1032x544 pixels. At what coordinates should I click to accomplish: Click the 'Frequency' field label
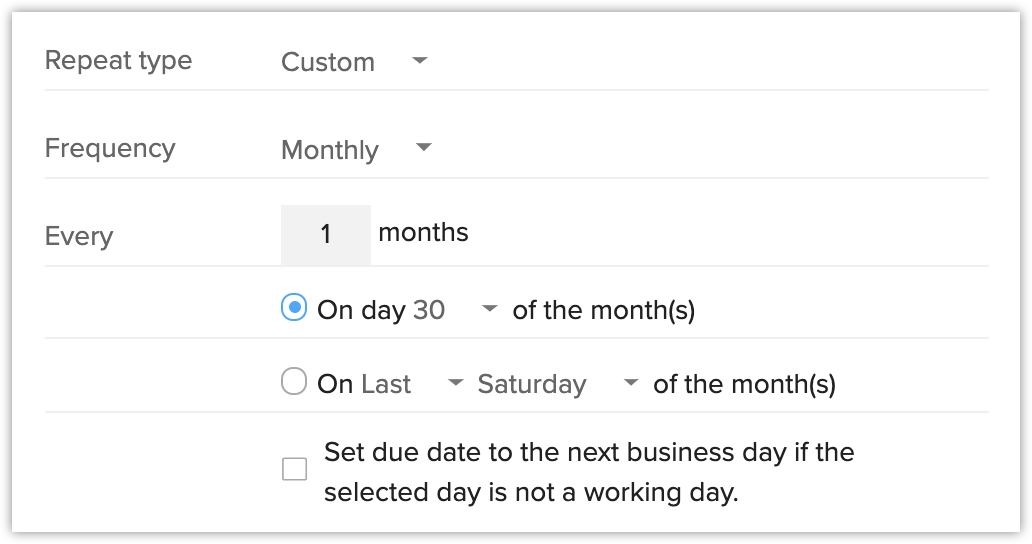[110, 148]
